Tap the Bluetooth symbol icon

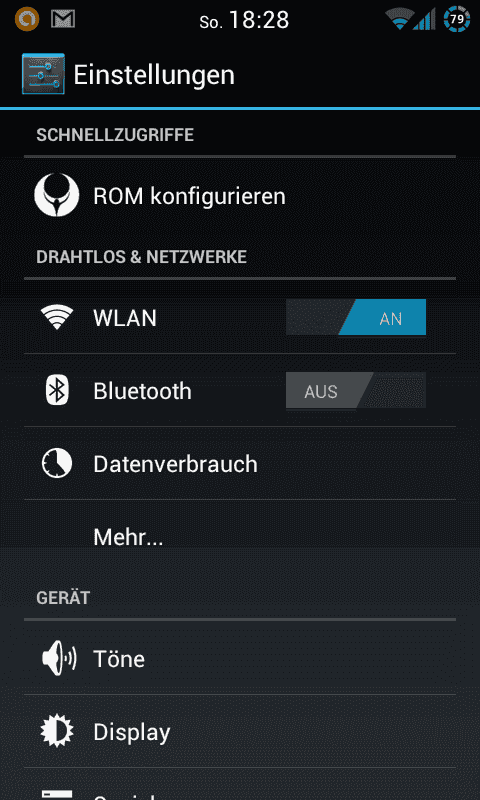point(57,390)
